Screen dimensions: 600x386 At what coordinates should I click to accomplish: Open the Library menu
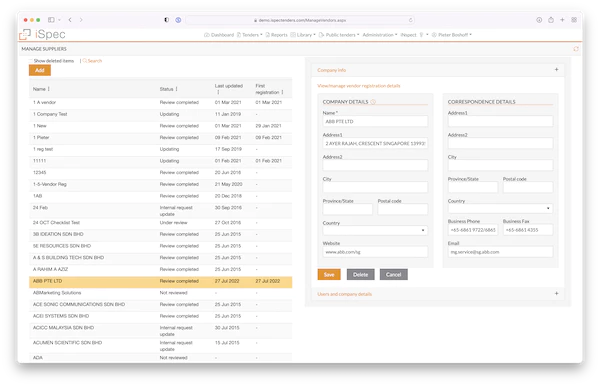click(303, 35)
